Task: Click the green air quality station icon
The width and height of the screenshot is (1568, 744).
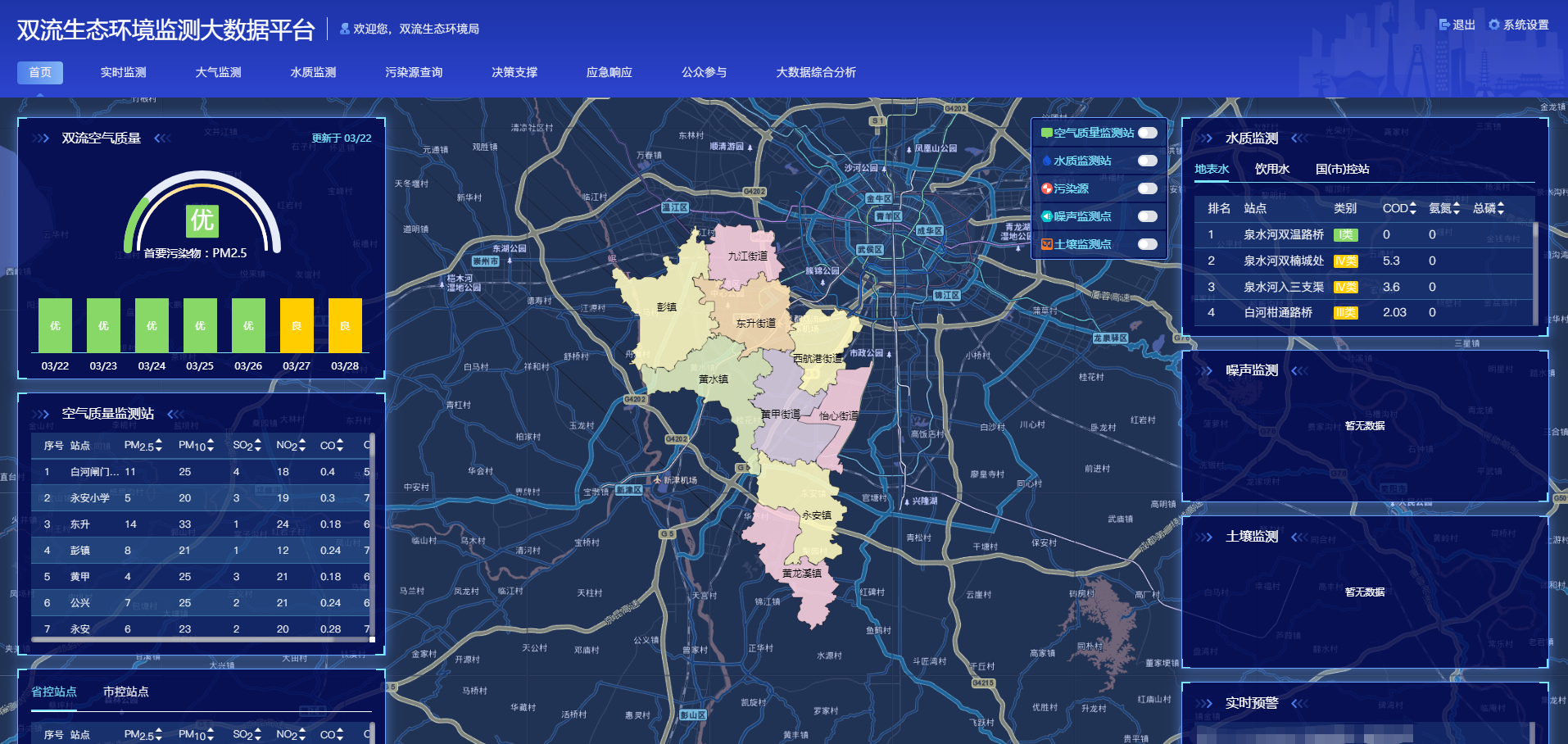Action: pos(1046,133)
